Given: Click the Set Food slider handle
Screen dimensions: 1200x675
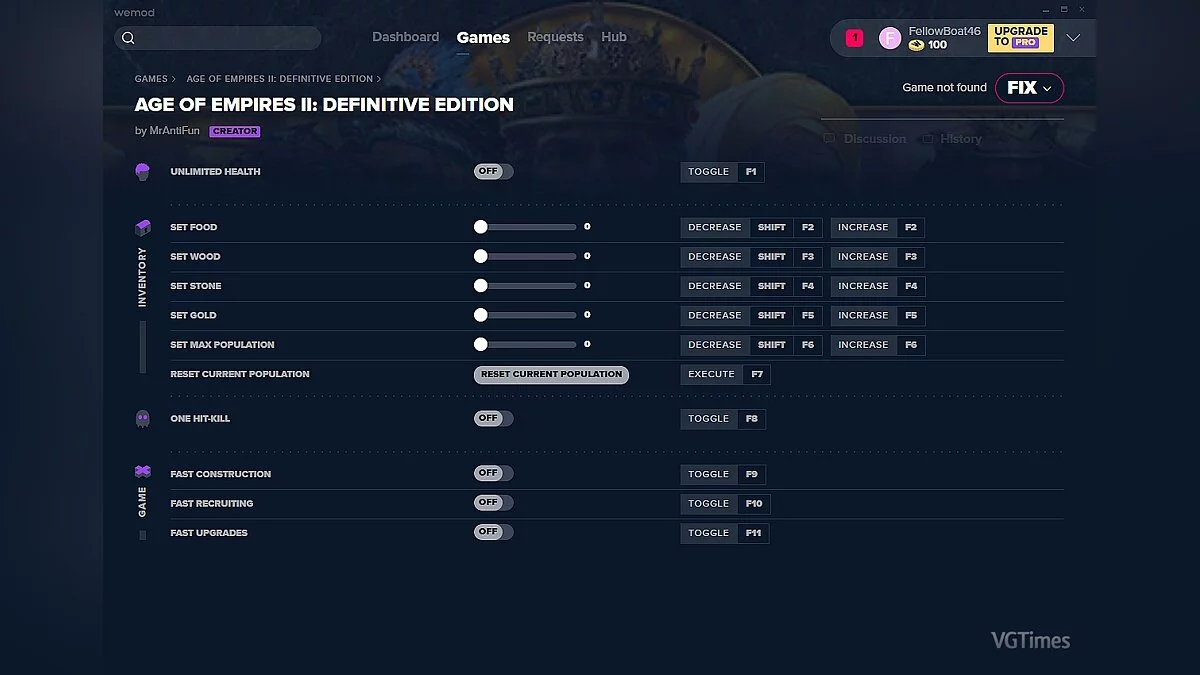Looking at the screenshot, I should (x=481, y=227).
